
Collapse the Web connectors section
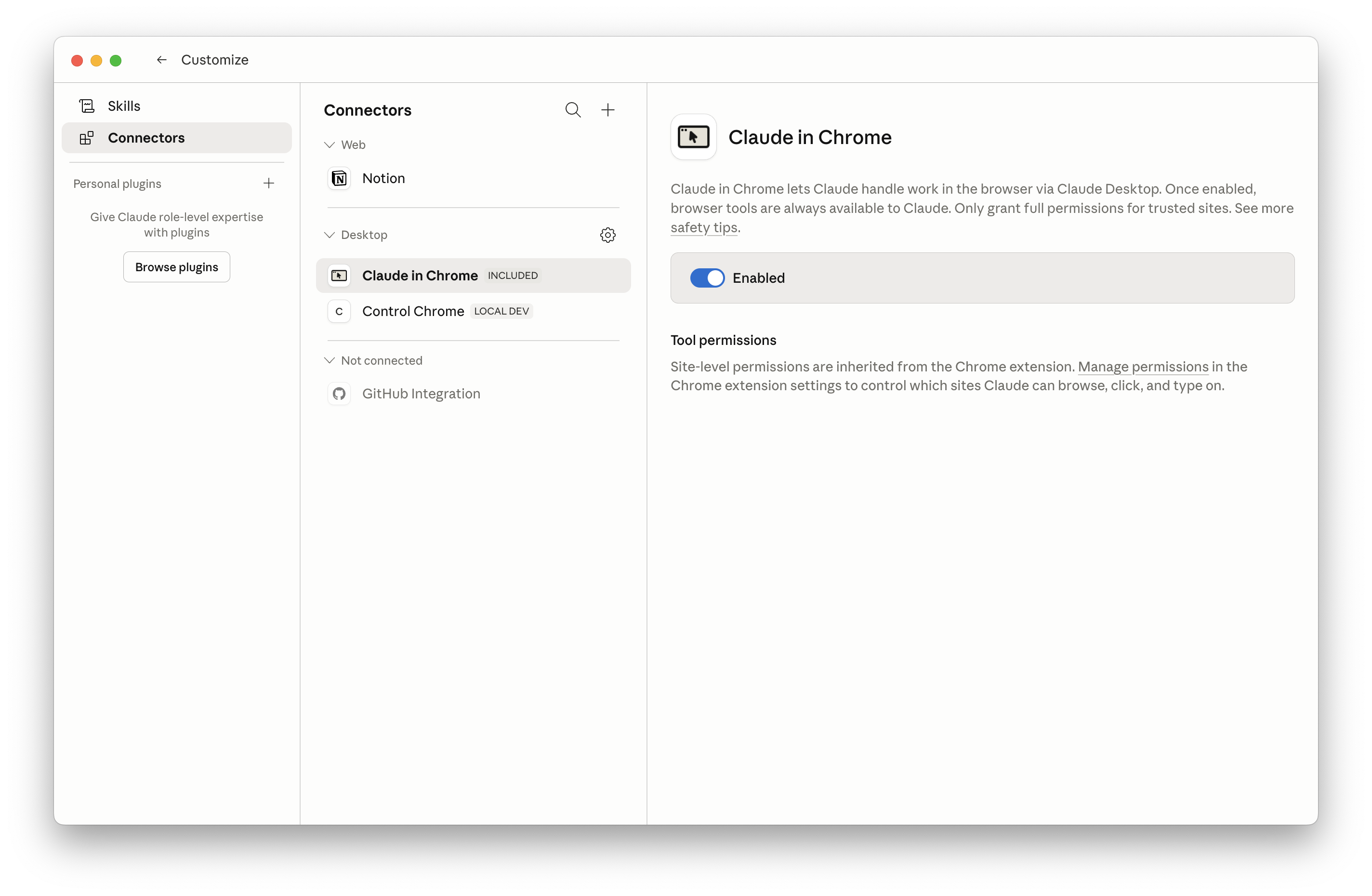click(329, 145)
